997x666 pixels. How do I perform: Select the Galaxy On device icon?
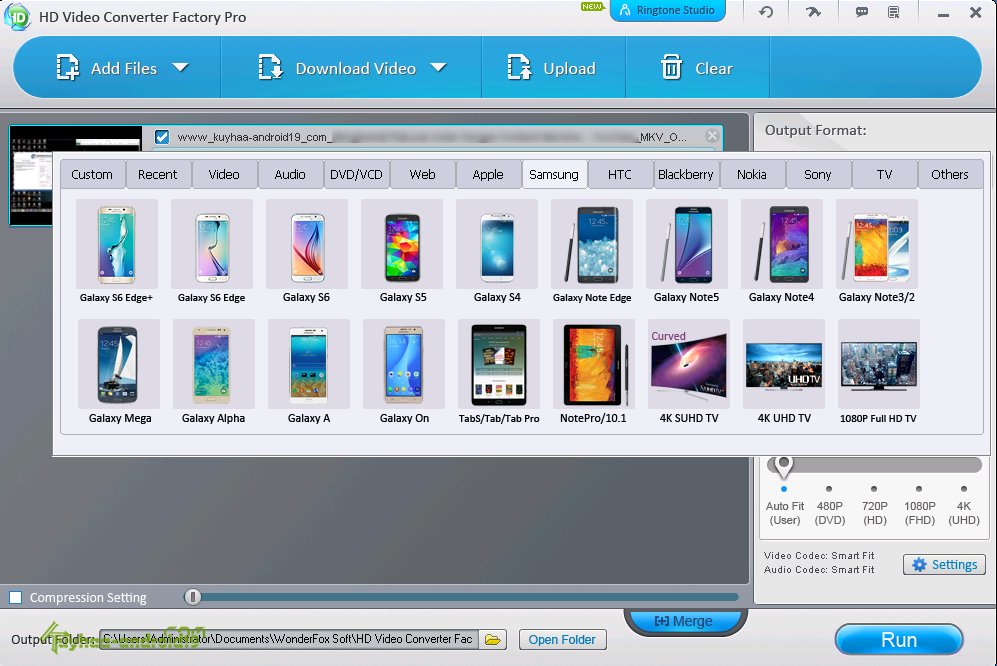pos(404,364)
